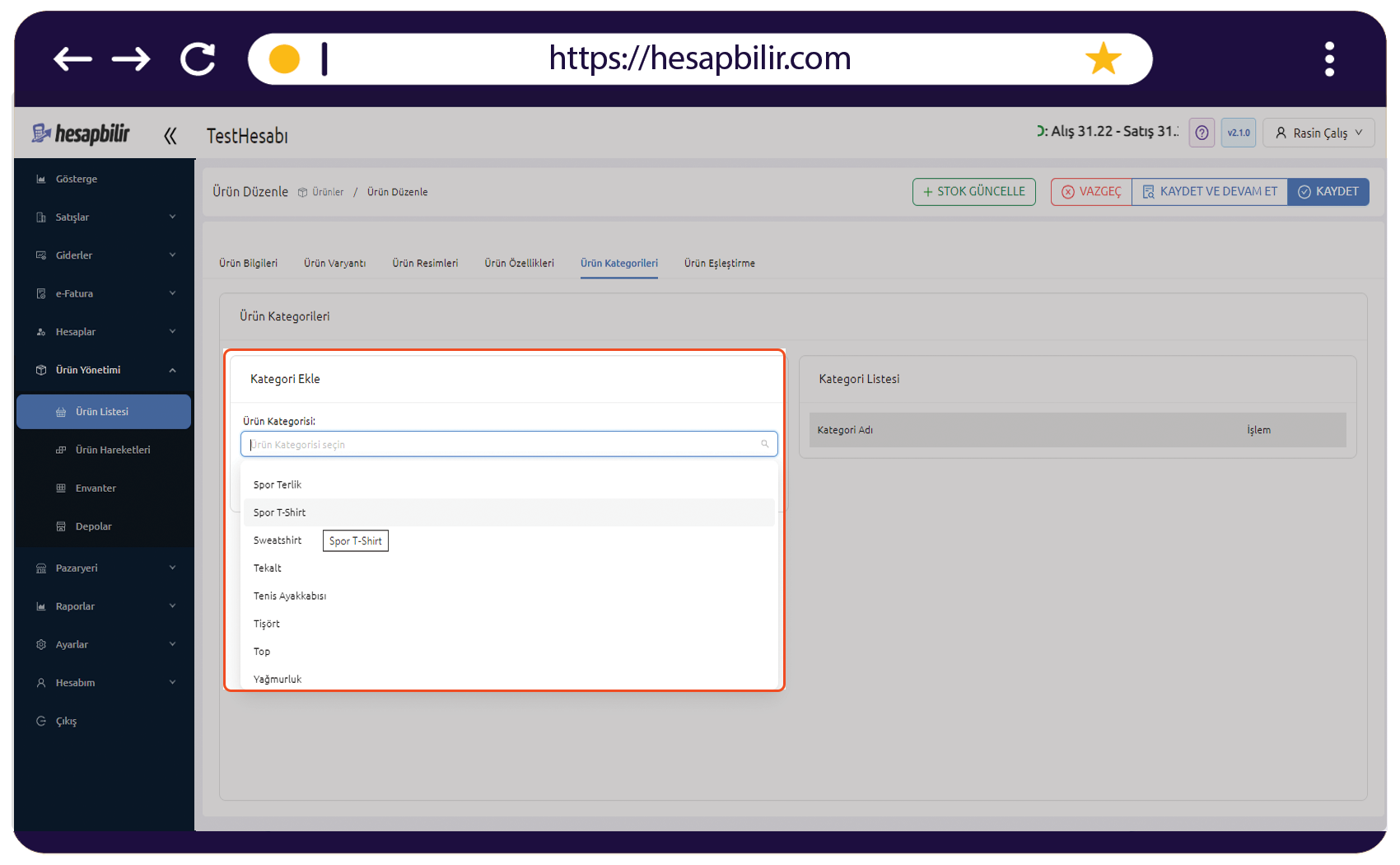
Task: Click the bookmark star in address bar
Action: click(1103, 59)
